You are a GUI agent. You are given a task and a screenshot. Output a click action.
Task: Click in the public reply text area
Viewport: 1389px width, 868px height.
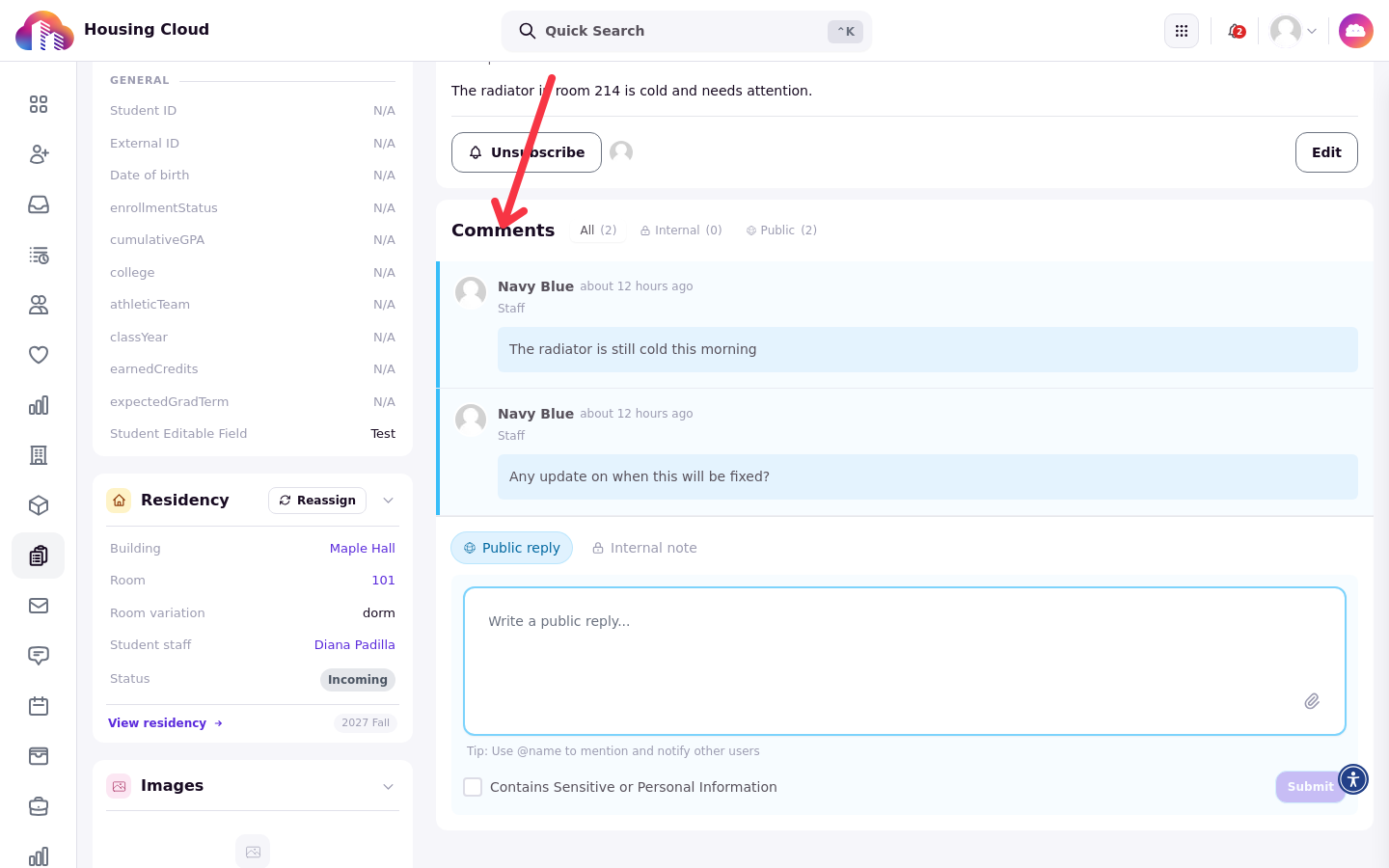pos(905,661)
